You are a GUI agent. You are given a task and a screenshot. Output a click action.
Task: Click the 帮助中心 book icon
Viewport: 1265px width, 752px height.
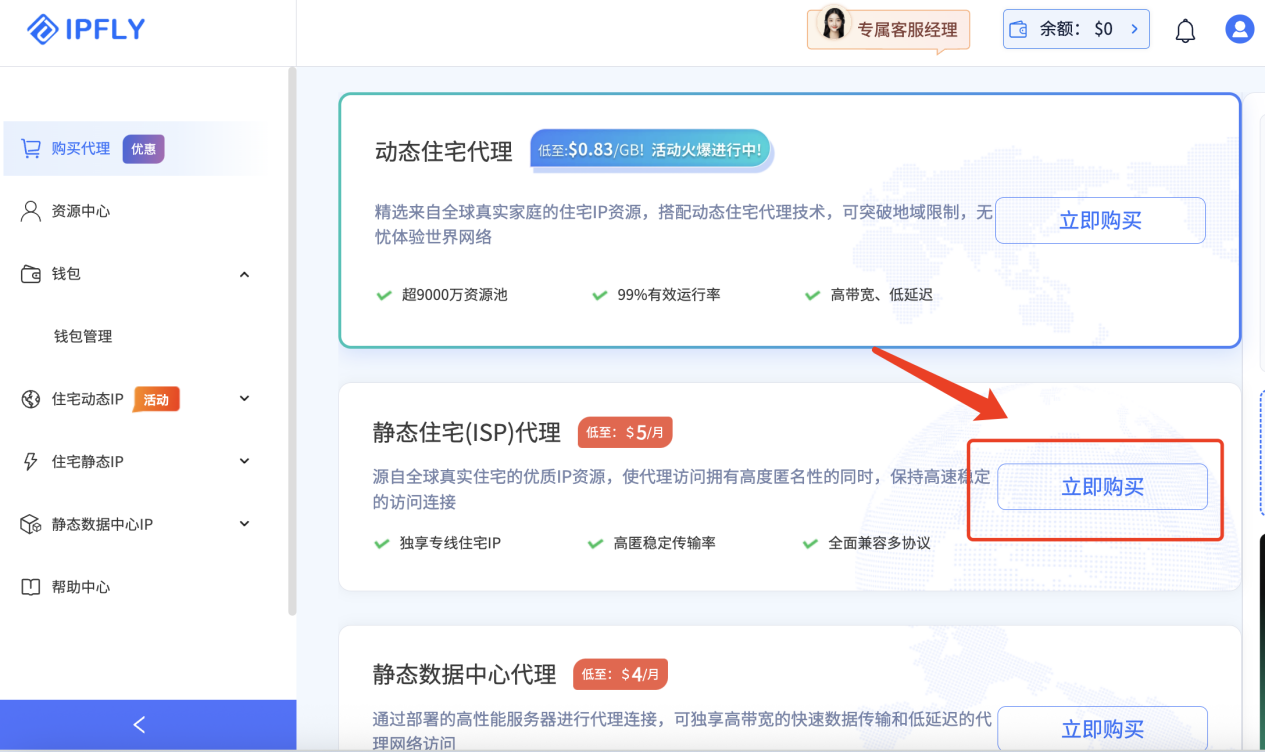tap(31, 587)
